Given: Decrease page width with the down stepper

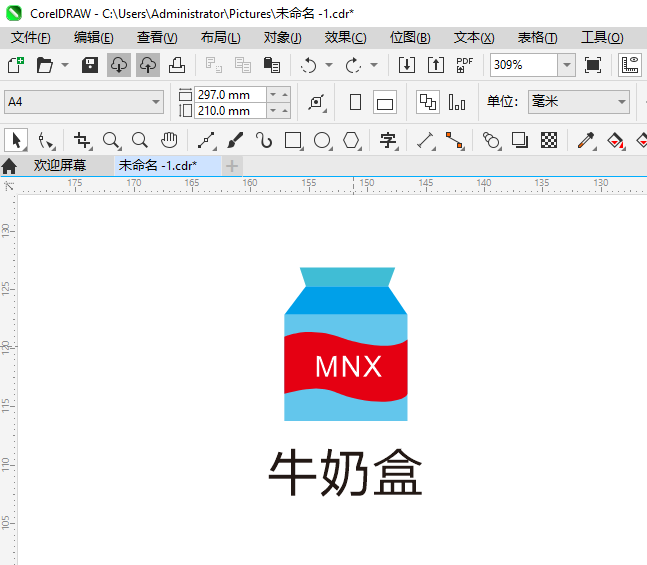Looking at the screenshot, I should 273,95.
